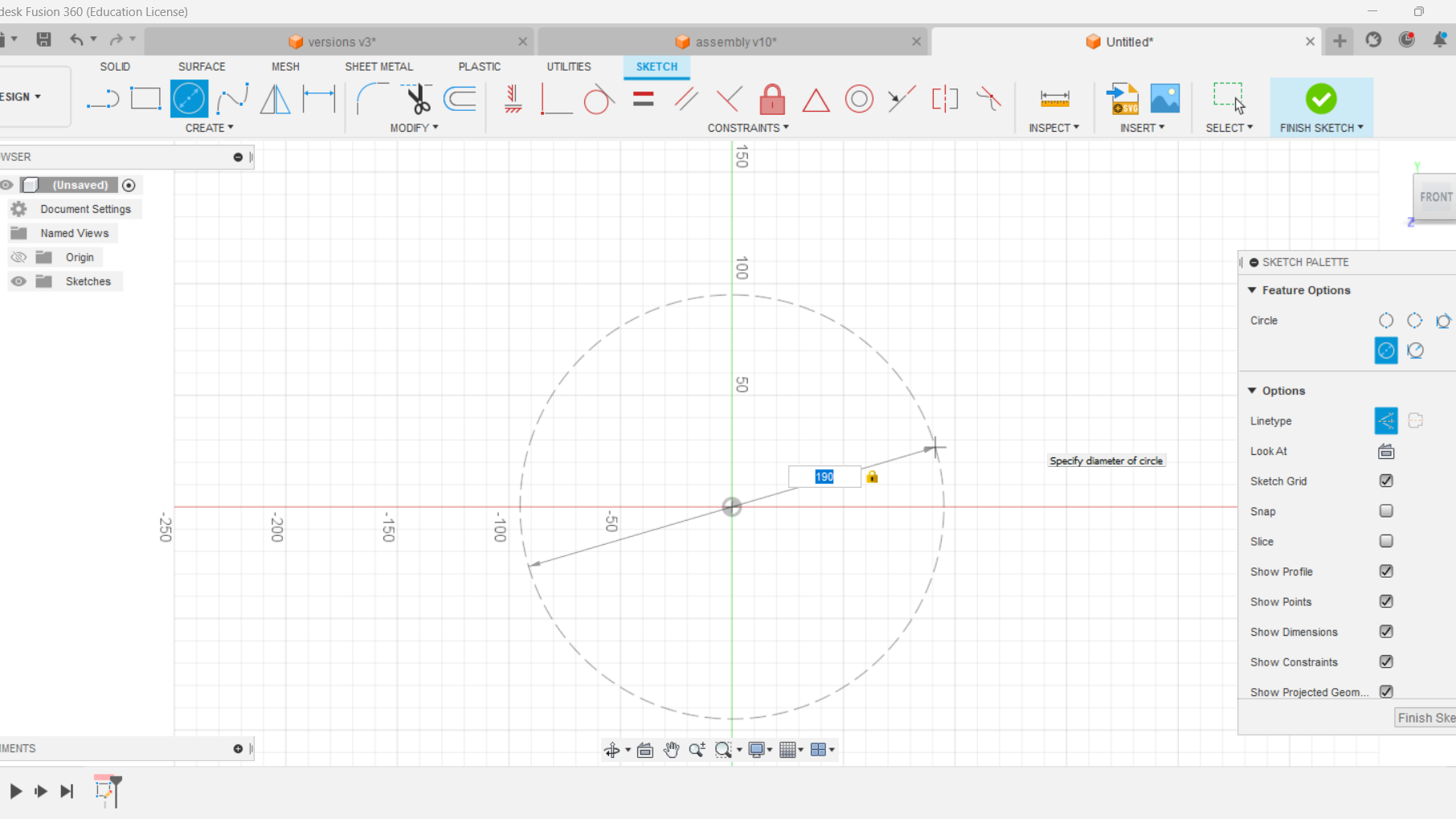Enable the Snap checkbox
This screenshot has width=1456, height=819.
point(1385,511)
